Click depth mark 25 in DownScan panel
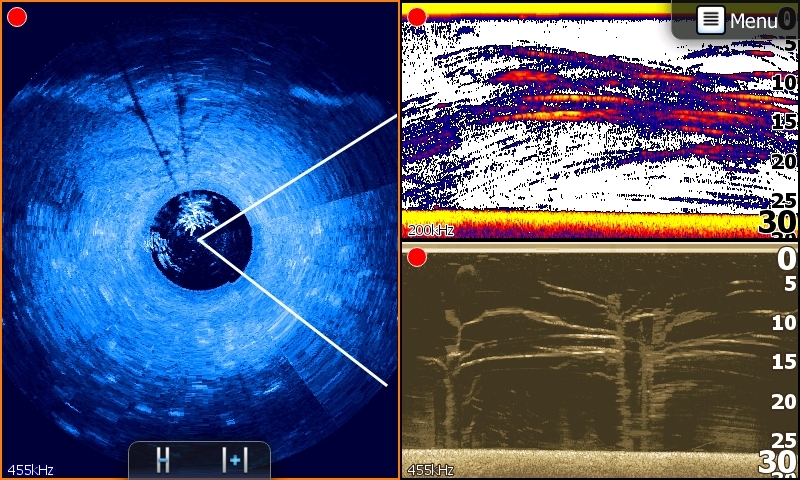This screenshot has width=800, height=480. [x=784, y=440]
